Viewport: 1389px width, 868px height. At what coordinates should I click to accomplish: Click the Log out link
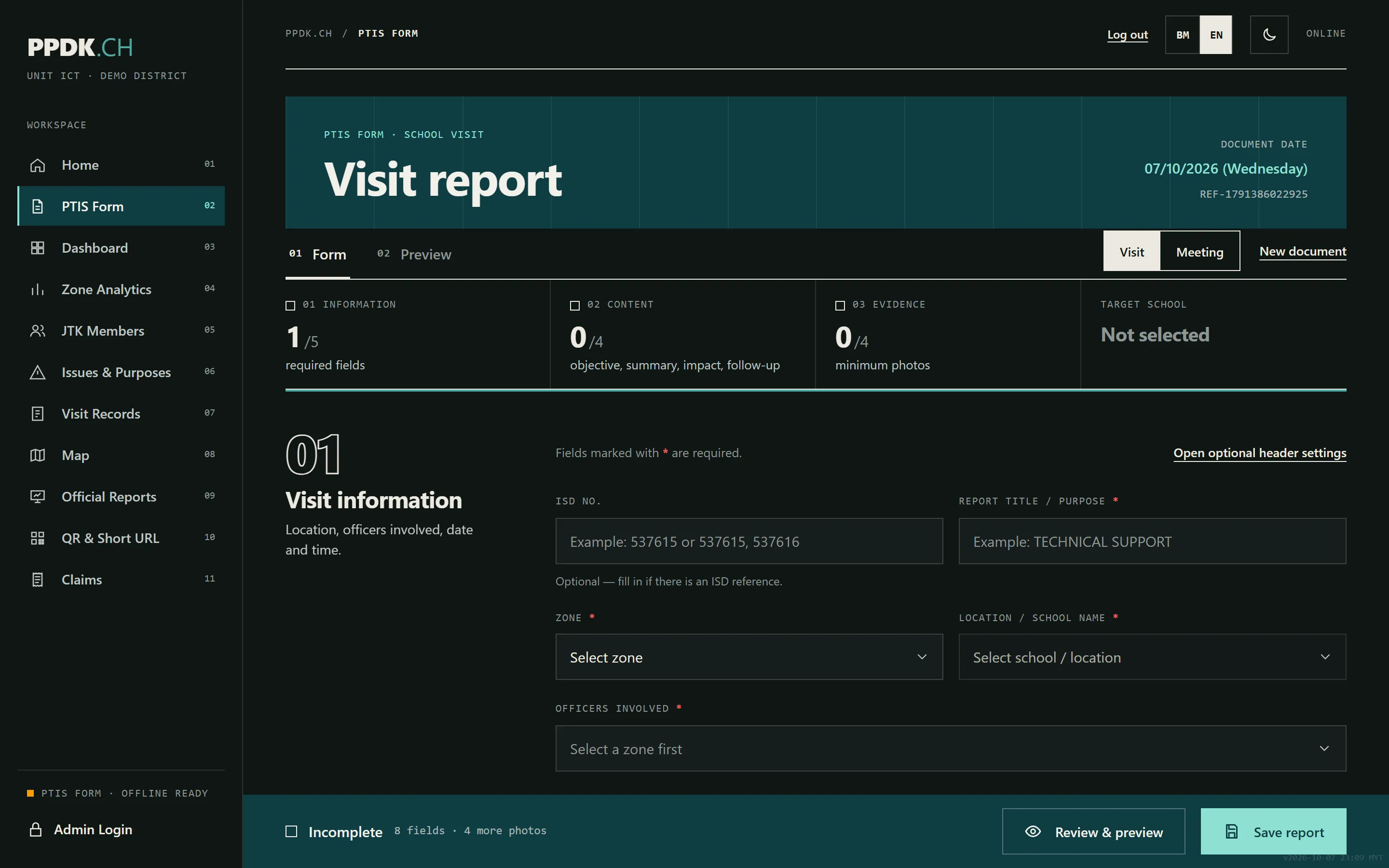point(1127,35)
